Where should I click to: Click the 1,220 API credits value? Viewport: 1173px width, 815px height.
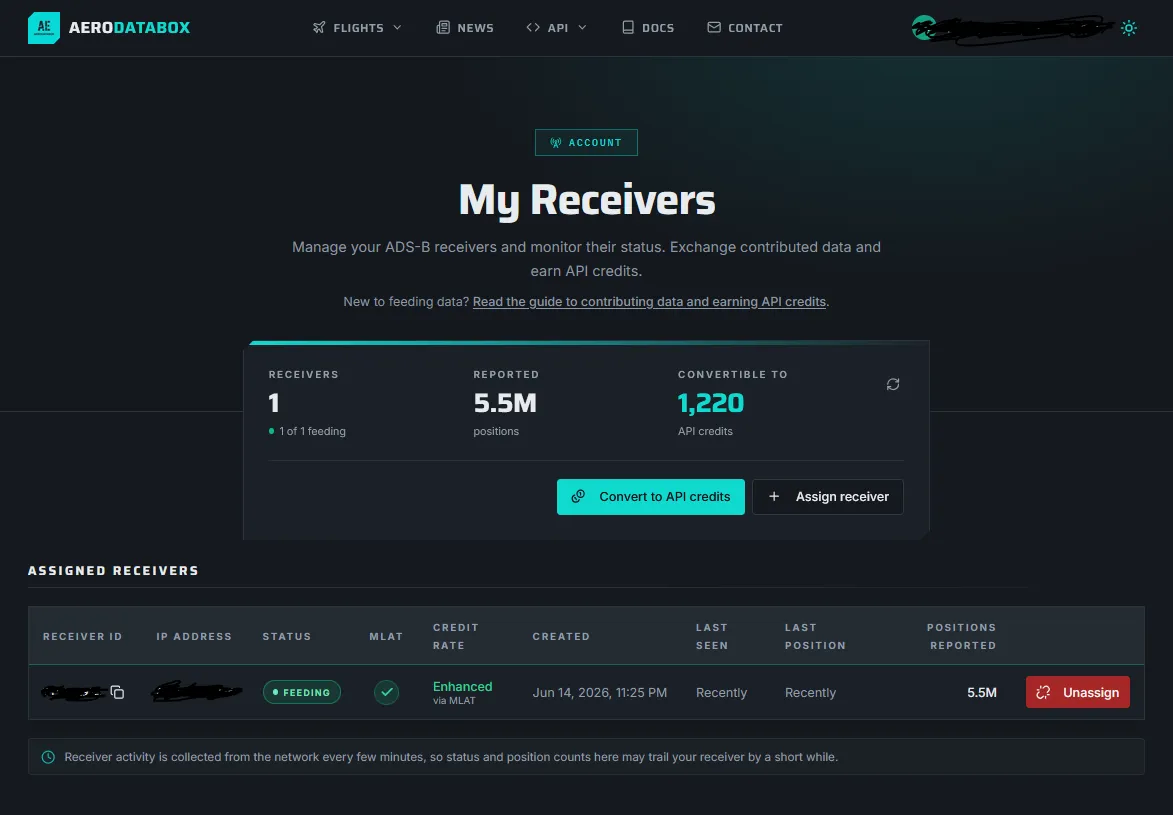tap(711, 403)
